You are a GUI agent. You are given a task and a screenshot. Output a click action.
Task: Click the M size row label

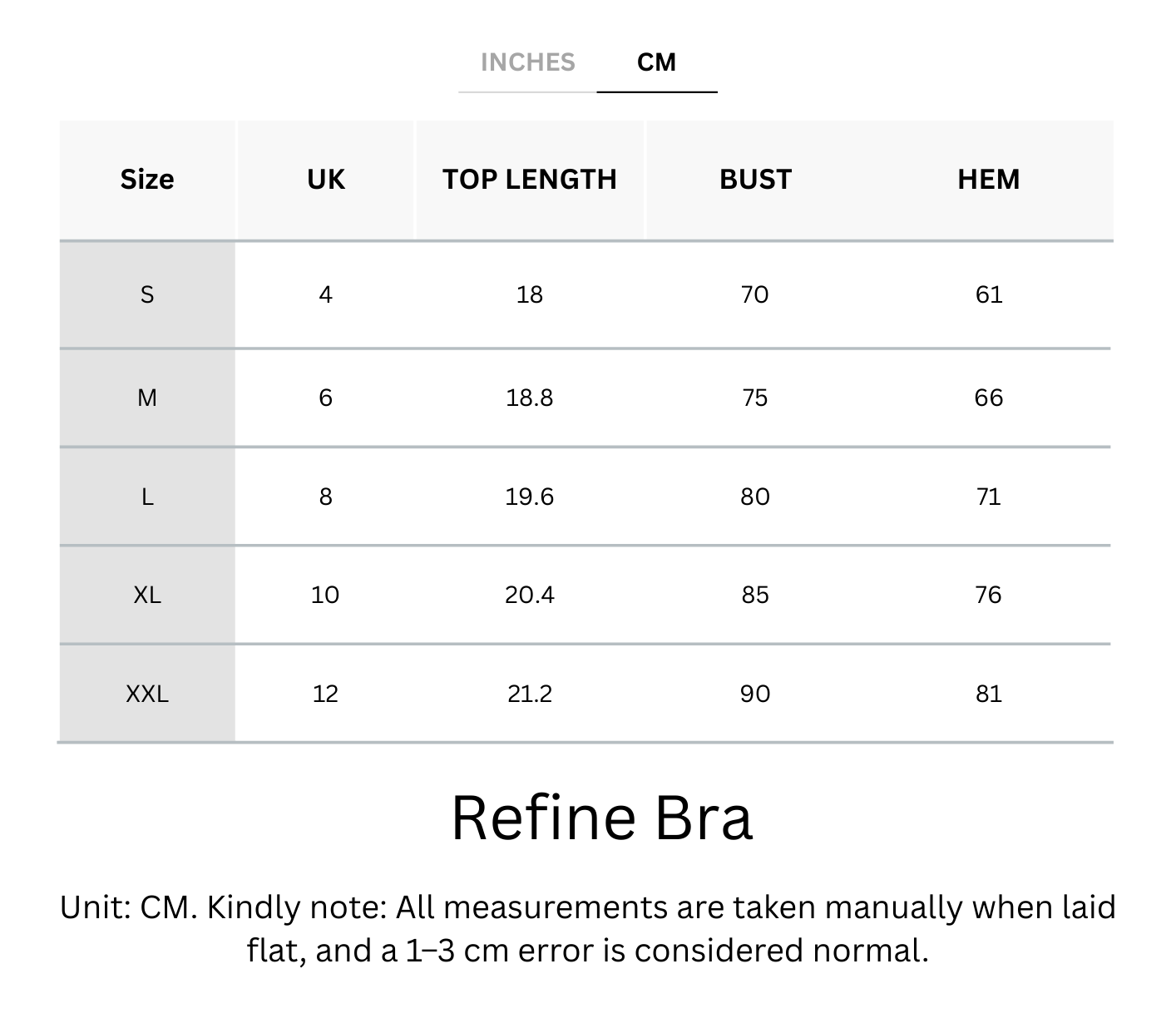tap(147, 398)
